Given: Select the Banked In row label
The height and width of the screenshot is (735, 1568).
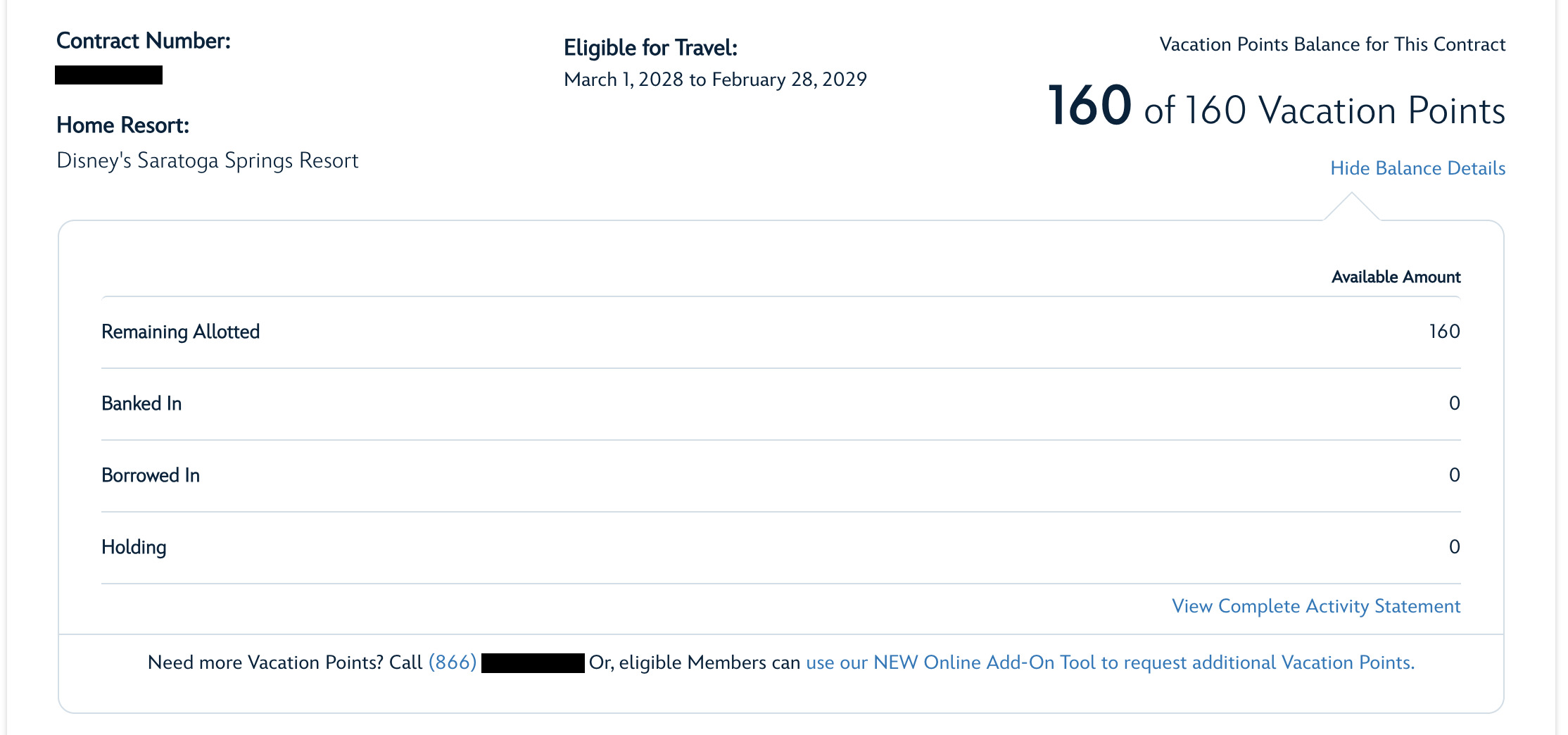Looking at the screenshot, I should click(x=141, y=403).
